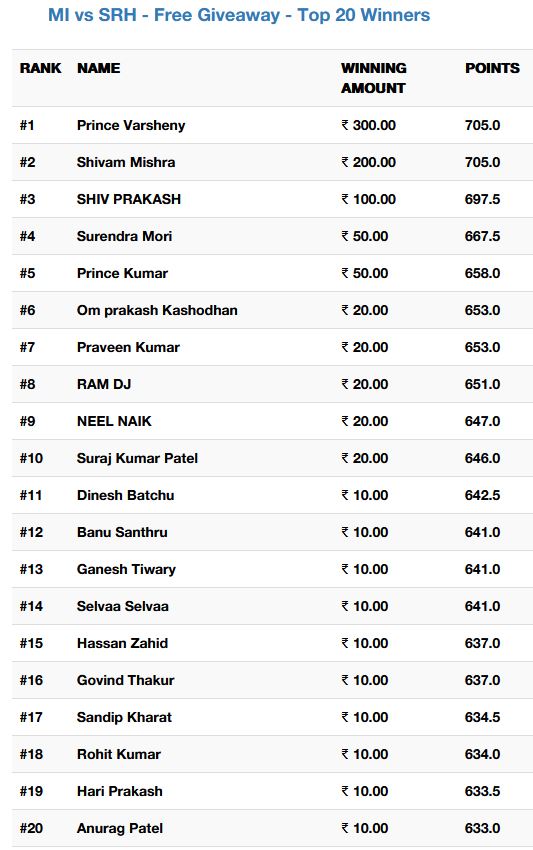Image resolution: width=533 pixels, height=850 pixels.
Task: Click Hassan Zahid in rank 15
Action: point(122,643)
